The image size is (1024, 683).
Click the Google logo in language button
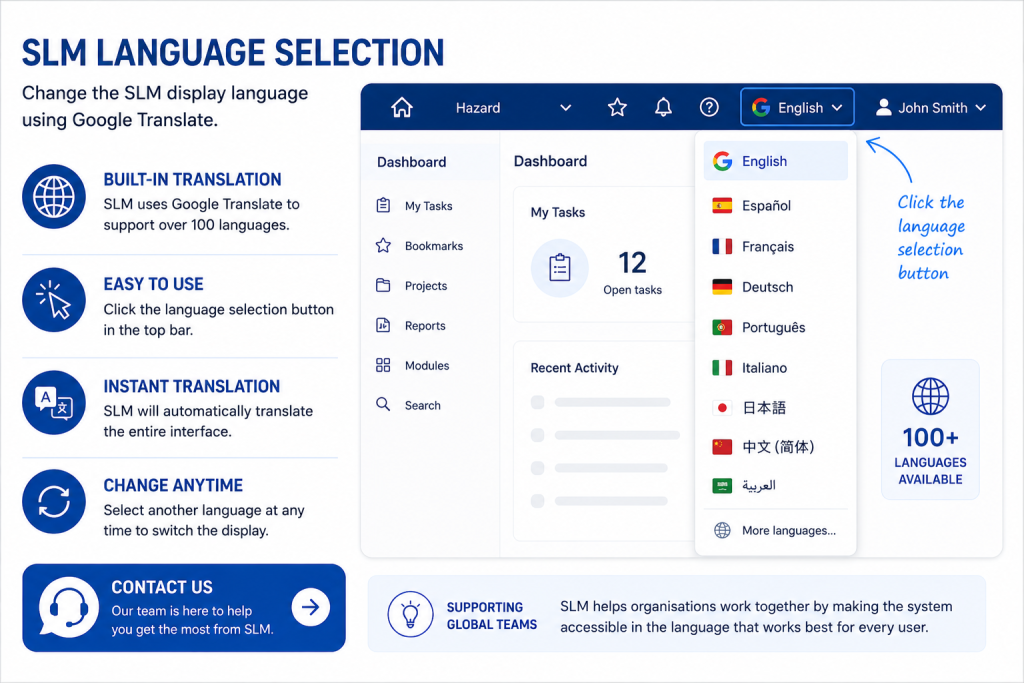tap(761, 107)
